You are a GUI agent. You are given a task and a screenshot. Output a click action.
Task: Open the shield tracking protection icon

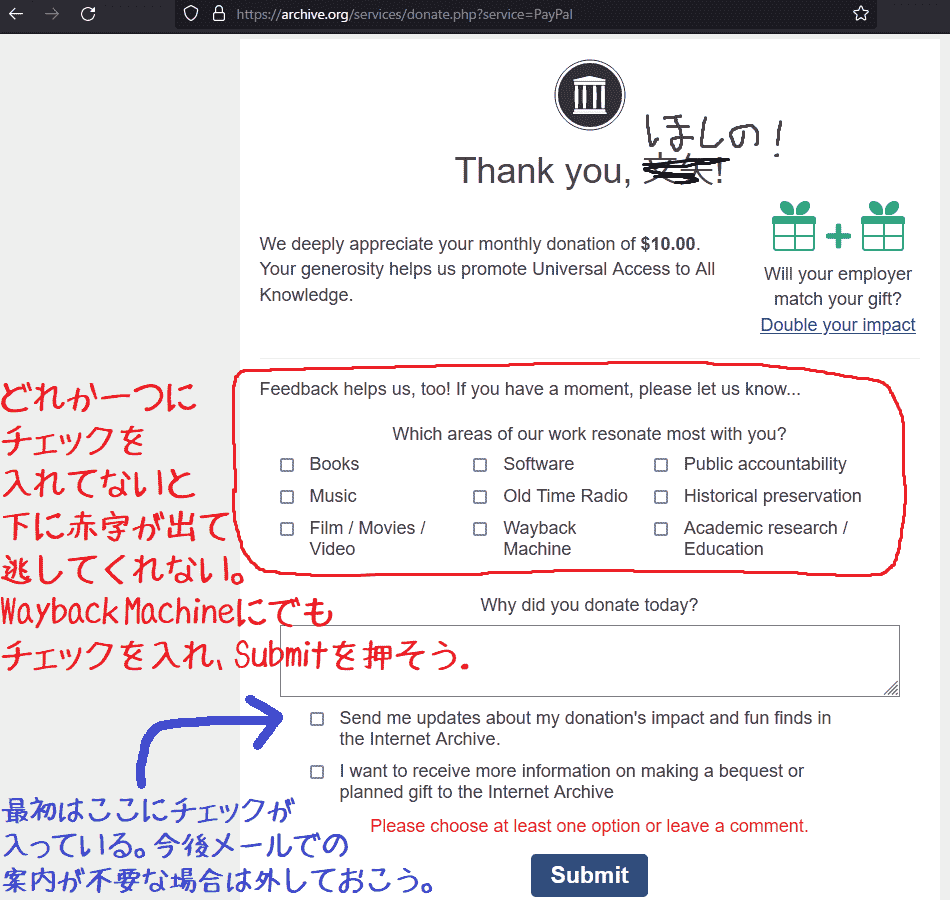click(191, 13)
